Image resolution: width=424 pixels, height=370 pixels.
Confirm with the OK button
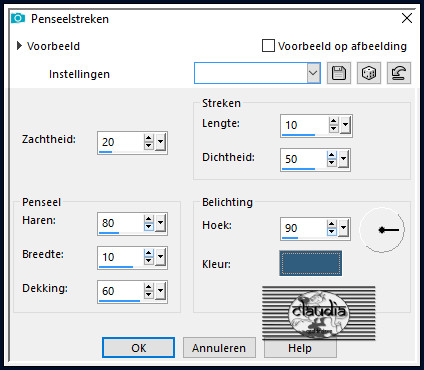(138, 348)
